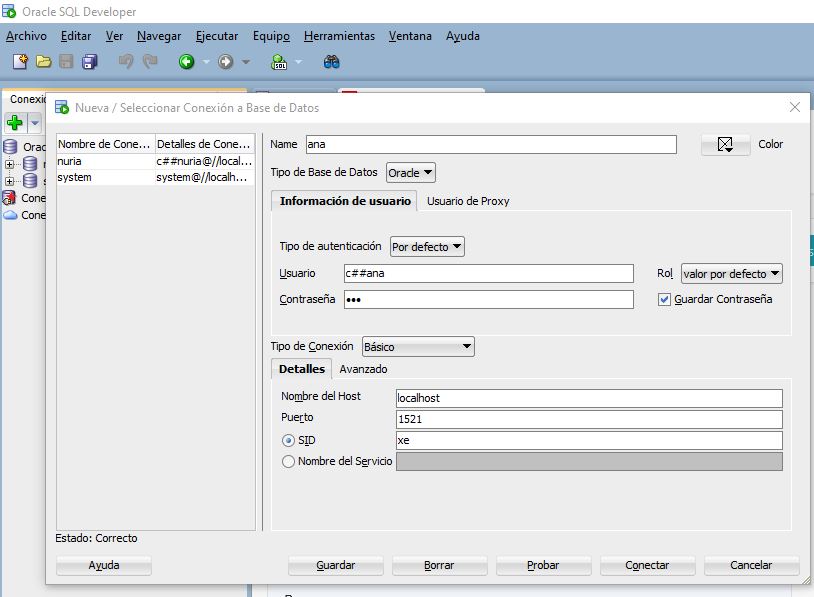This screenshot has height=597, width=814.
Task: Open Forward button history dropdown arrow
Action: click(246, 62)
